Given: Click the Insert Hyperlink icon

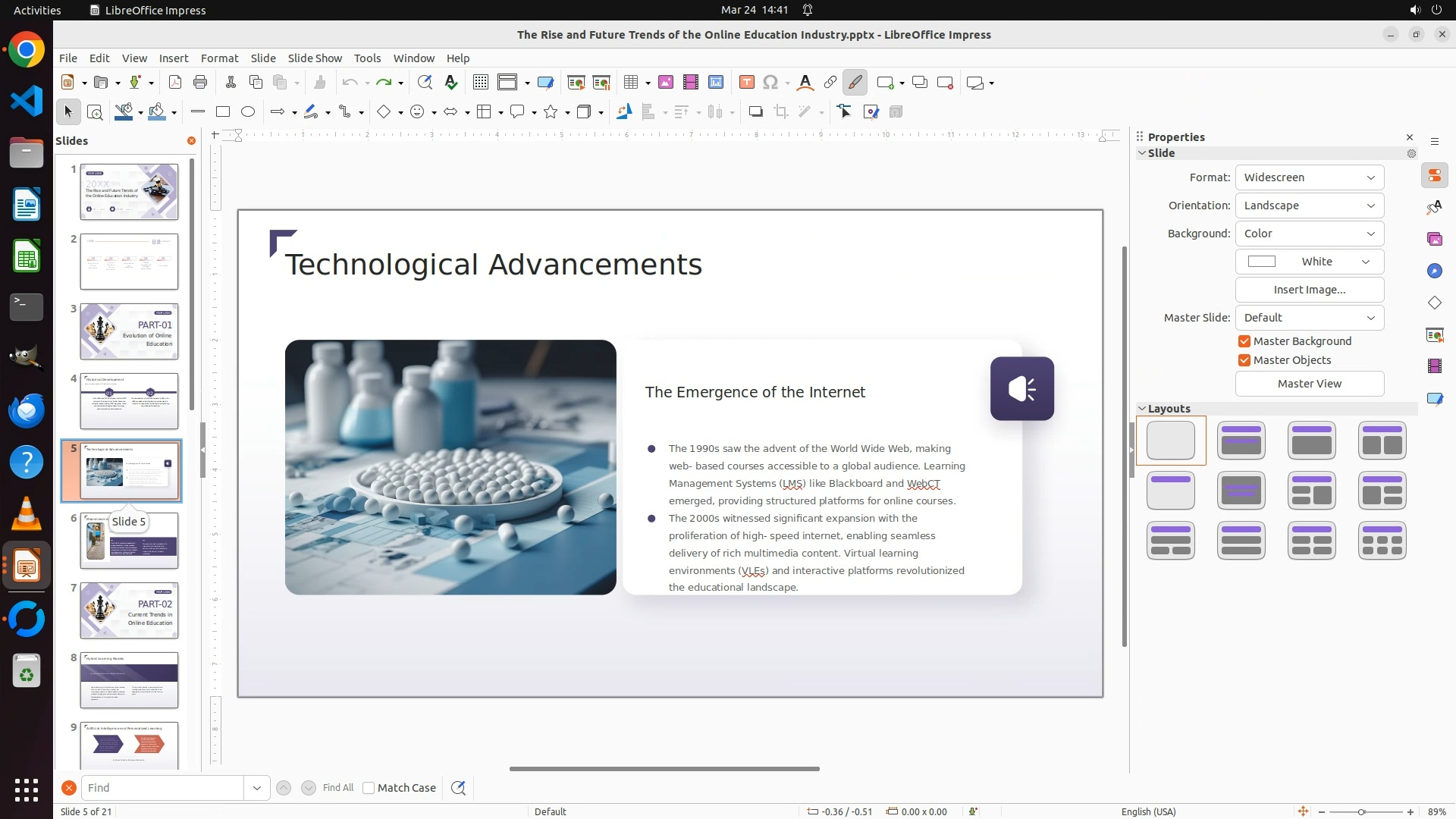Looking at the screenshot, I should coord(830,83).
